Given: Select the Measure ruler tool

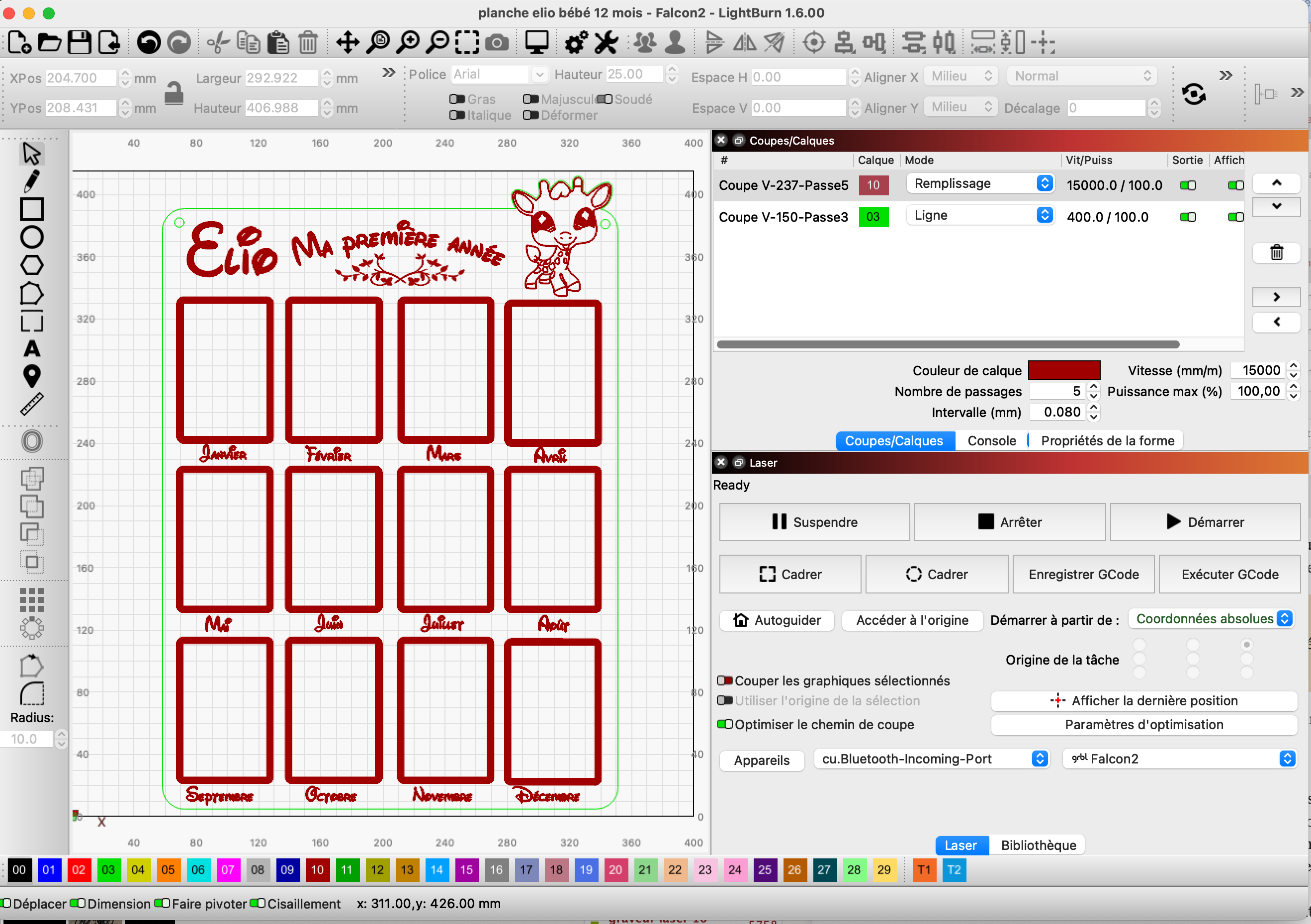Looking at the screenshot, I should point(31,404).
